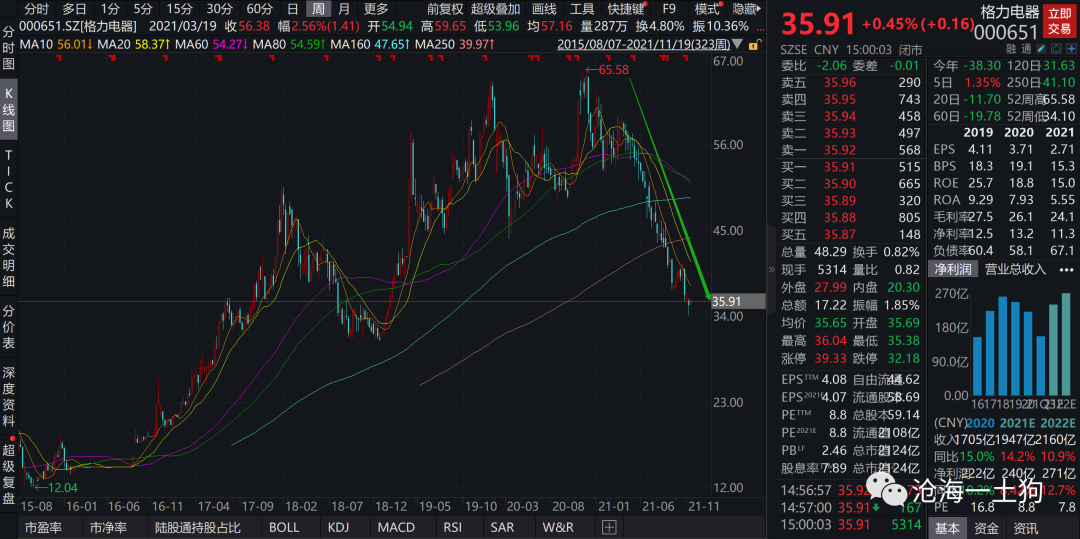Screen dimensions: 1080x539
Task: Open K线图 in the left sidebar
Action: (x=9, y=110)
